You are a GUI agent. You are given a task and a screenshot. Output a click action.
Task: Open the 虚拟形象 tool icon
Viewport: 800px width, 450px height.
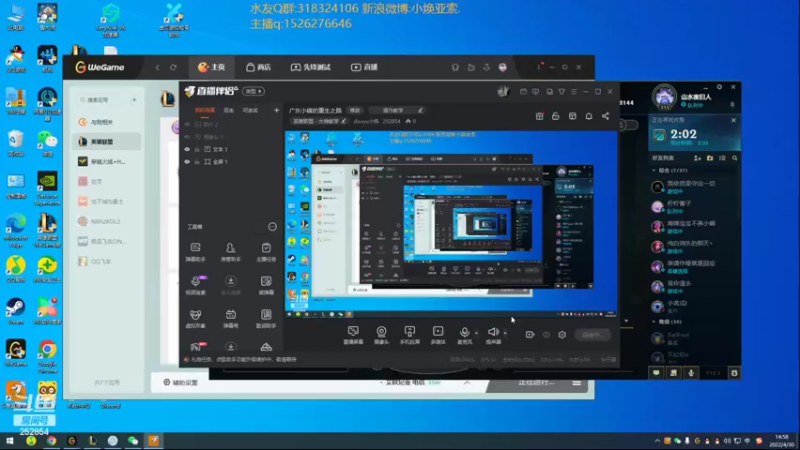[195, 318]
